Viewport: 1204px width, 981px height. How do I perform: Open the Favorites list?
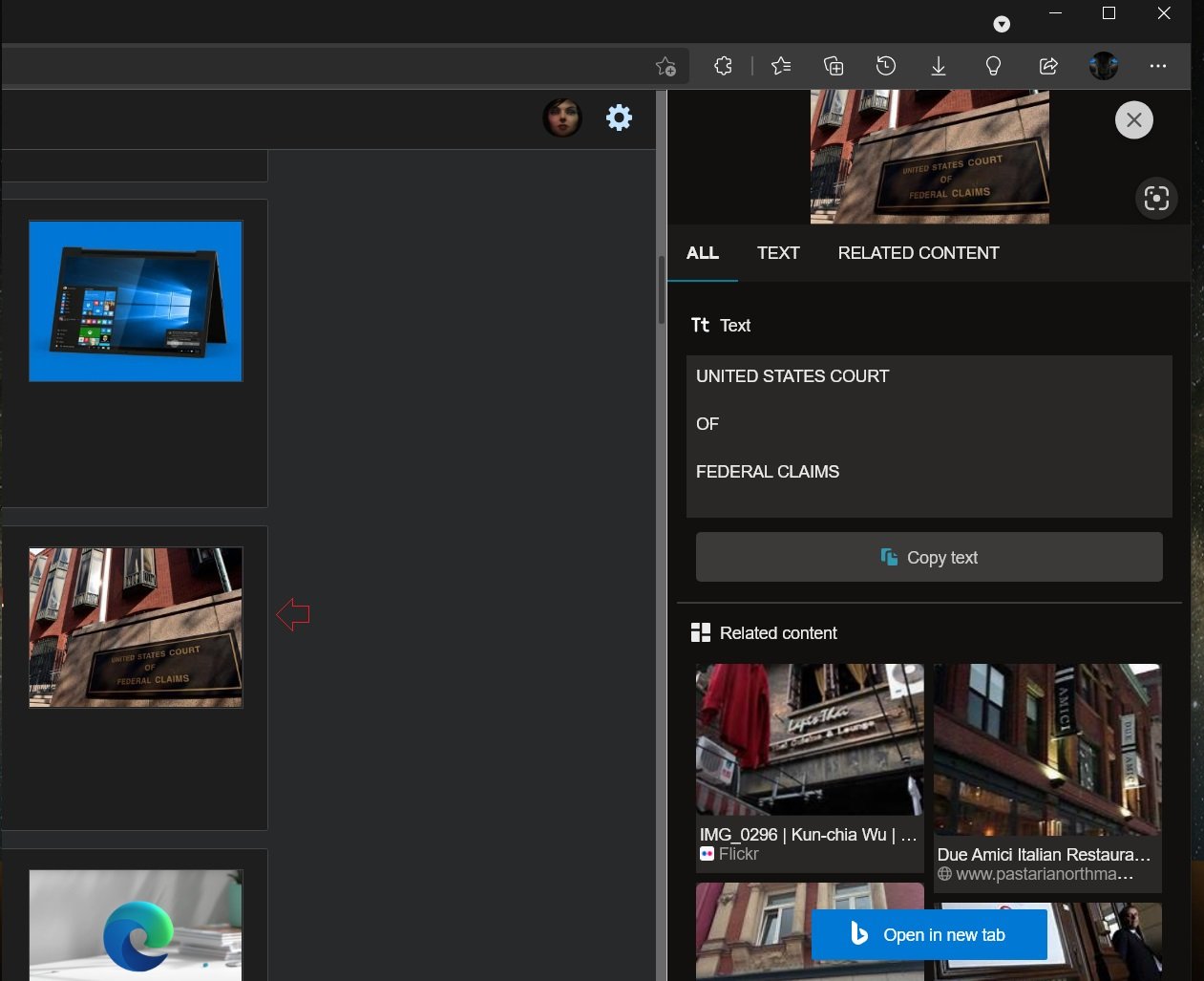pos(781,66)
